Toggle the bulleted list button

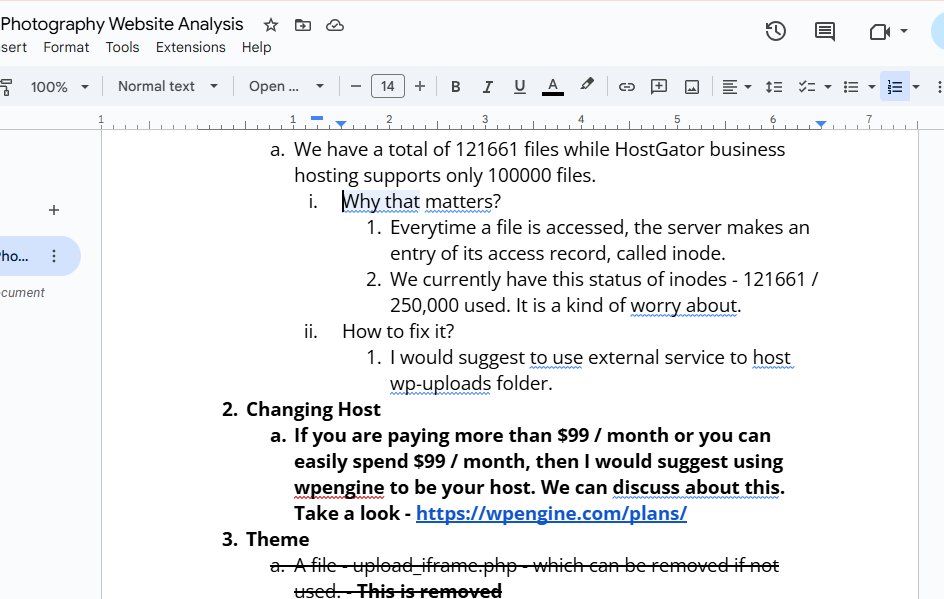click(x=851, y=87)
